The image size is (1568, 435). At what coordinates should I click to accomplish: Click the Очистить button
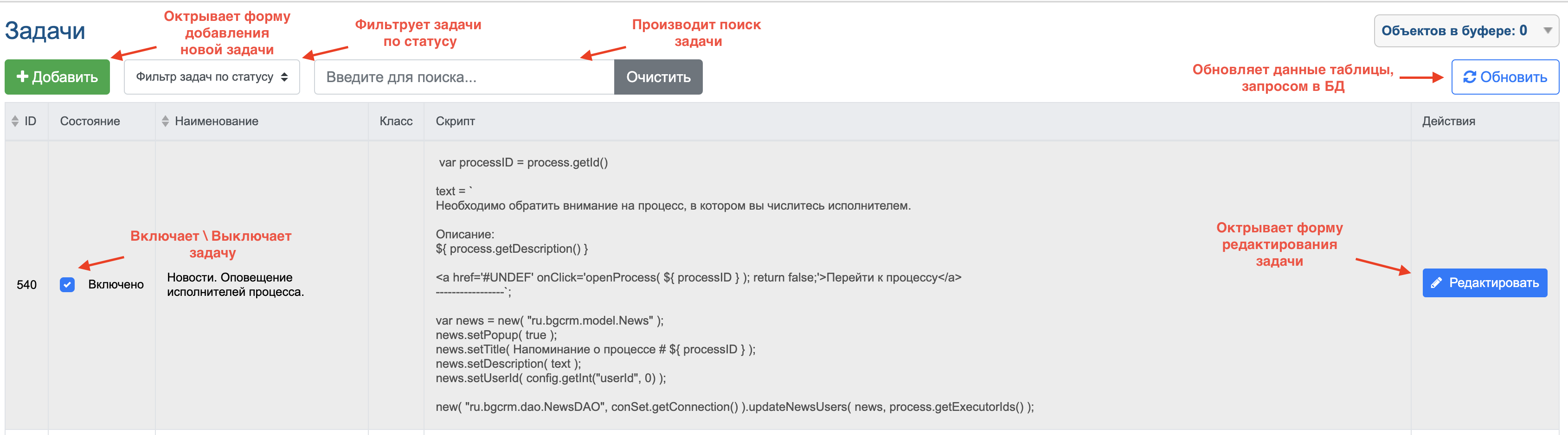pyautogui.click(x=658, y=77)
